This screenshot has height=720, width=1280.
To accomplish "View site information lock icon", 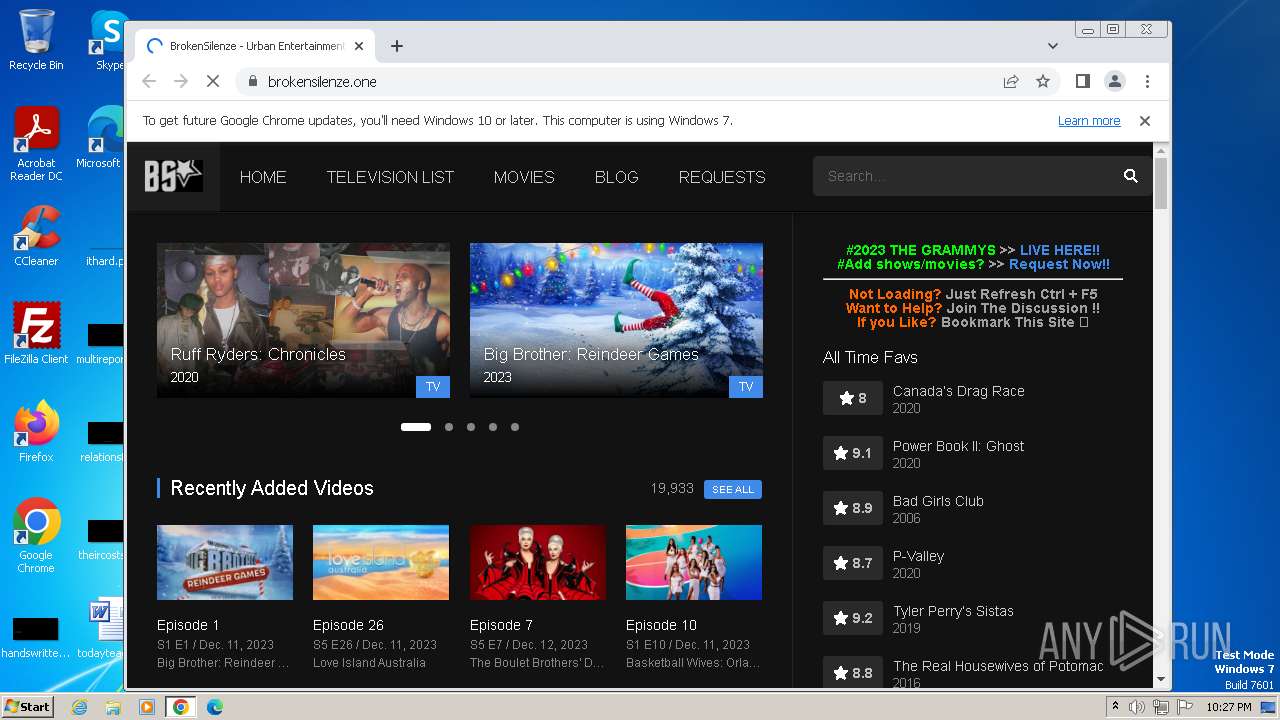I will 252,82.
